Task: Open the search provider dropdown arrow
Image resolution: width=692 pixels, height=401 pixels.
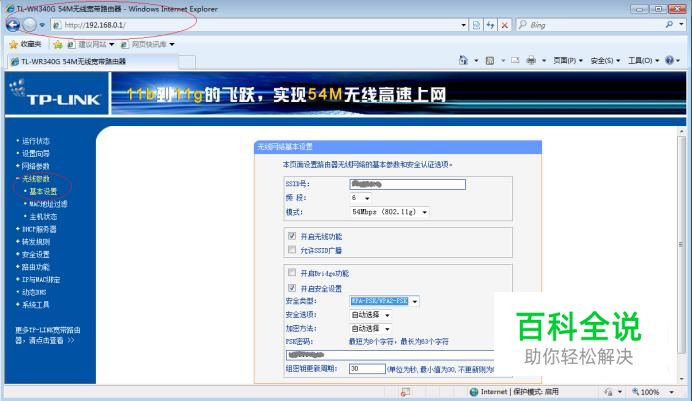Action: pos(681,25)
